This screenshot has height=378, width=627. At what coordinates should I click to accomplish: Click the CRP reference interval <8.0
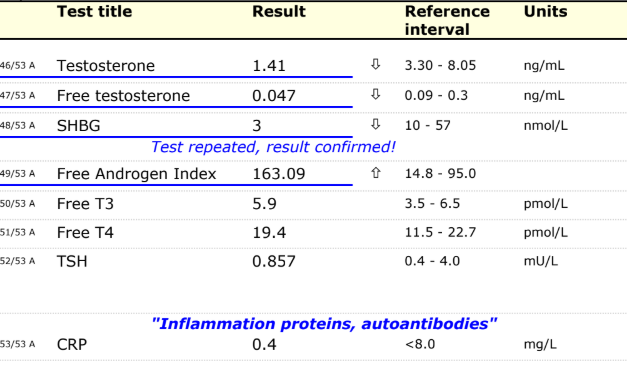pos(420,344)
